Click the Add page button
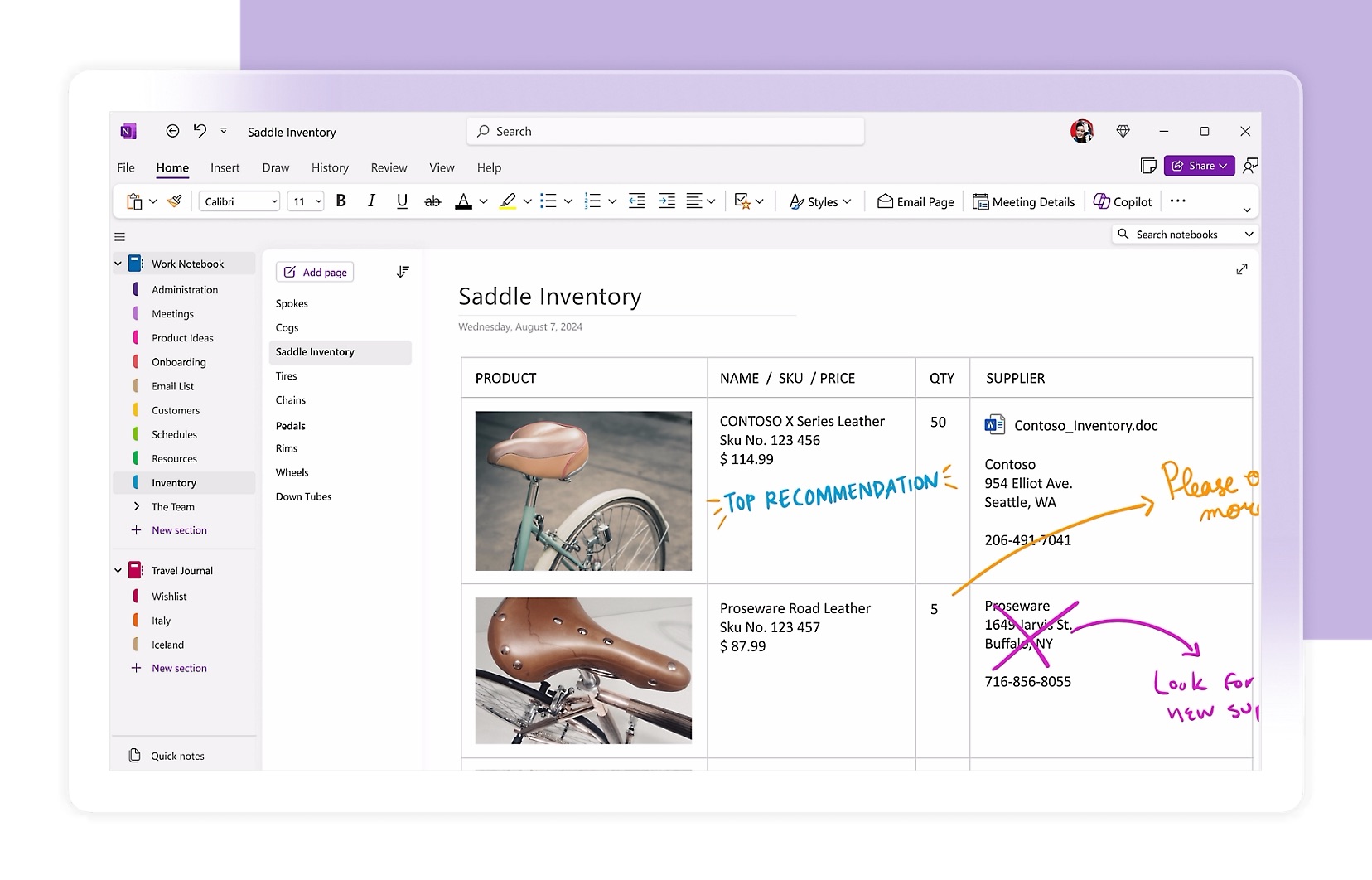 click(x=315, y=272)
